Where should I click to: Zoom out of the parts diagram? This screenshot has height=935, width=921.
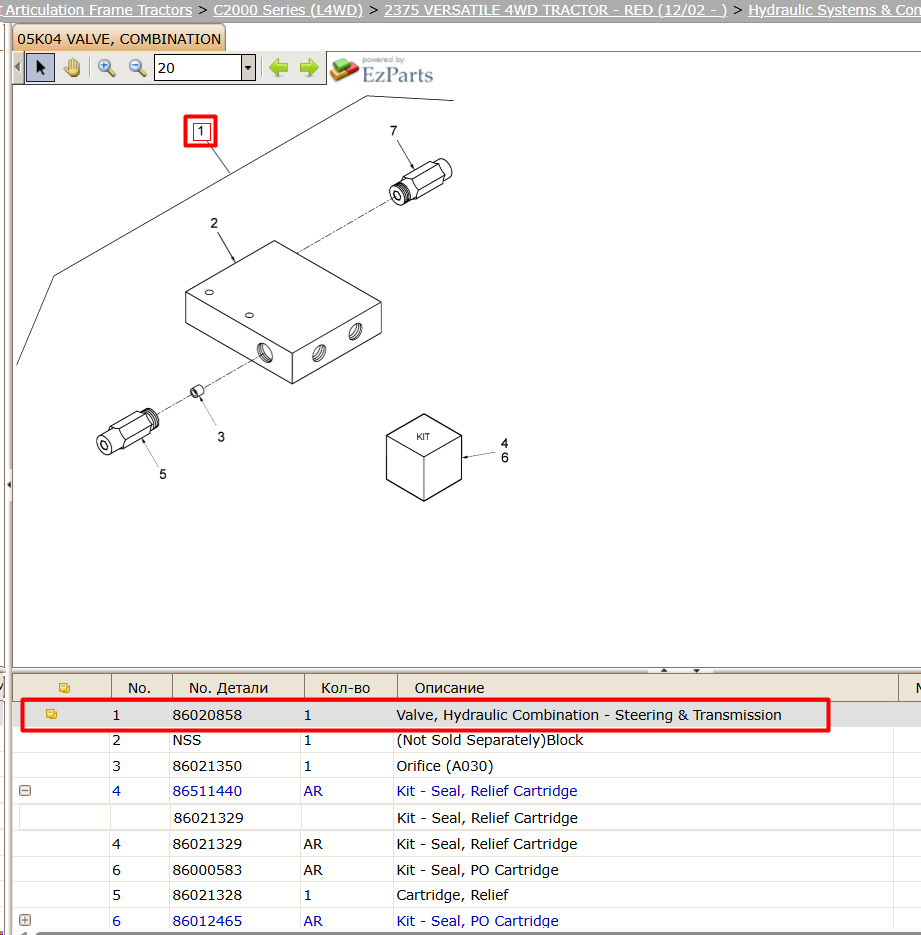tap(138, 67)
